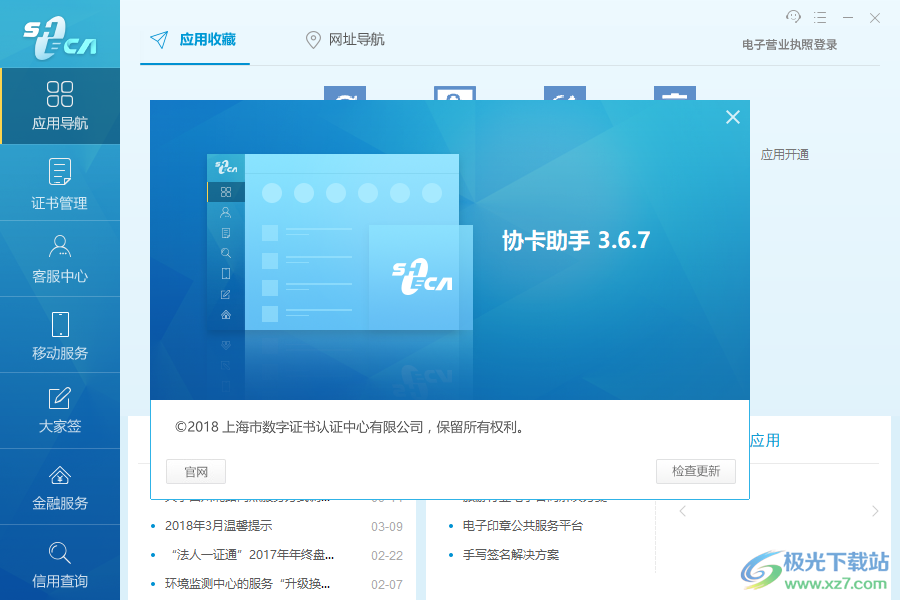Open 证书管理 in the sidebar
Image resolution: width=900 pixels, height=600 pixels.
tap(60, 183)
